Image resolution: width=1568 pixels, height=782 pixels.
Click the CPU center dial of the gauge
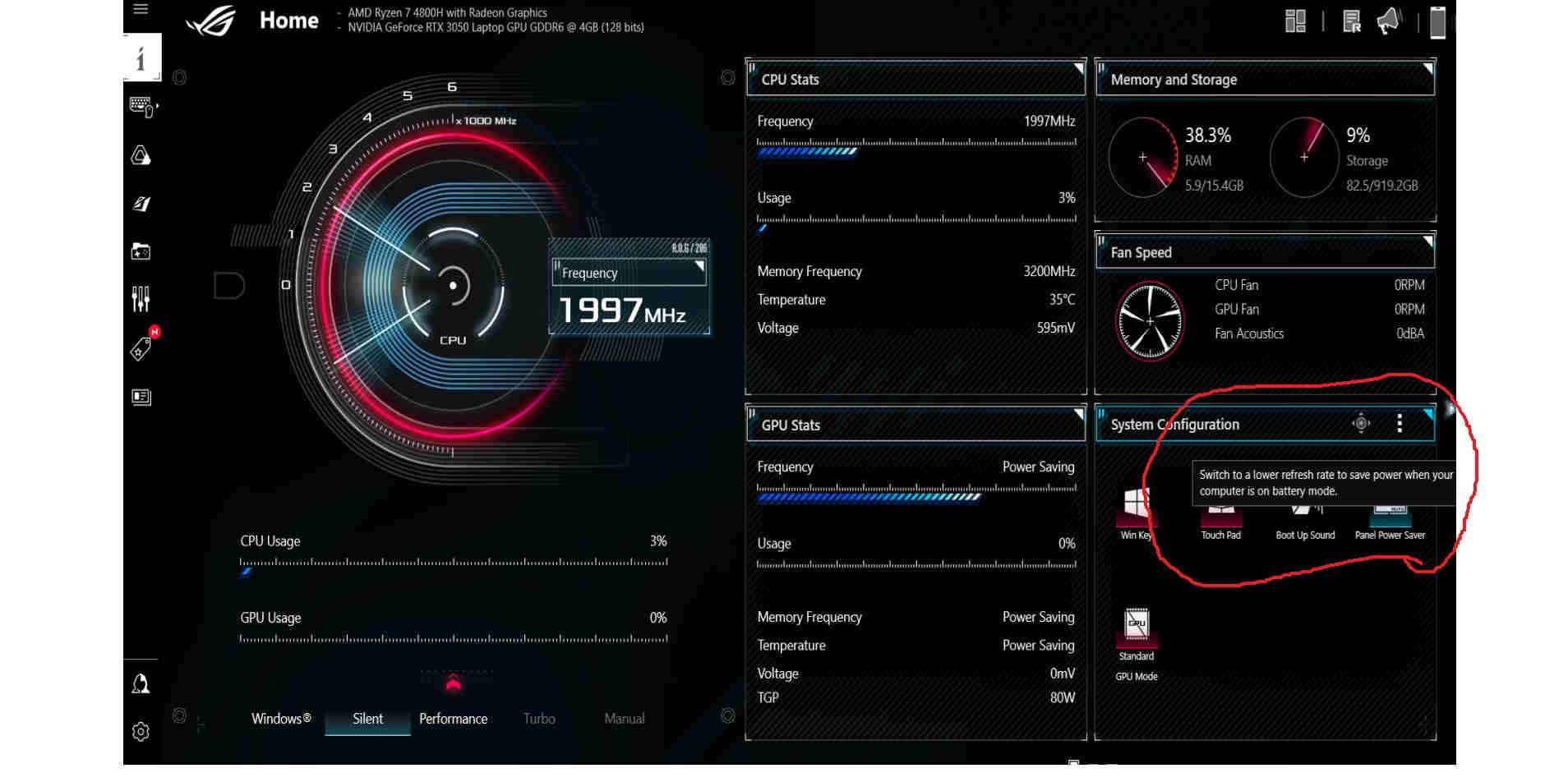click(453, 286)
